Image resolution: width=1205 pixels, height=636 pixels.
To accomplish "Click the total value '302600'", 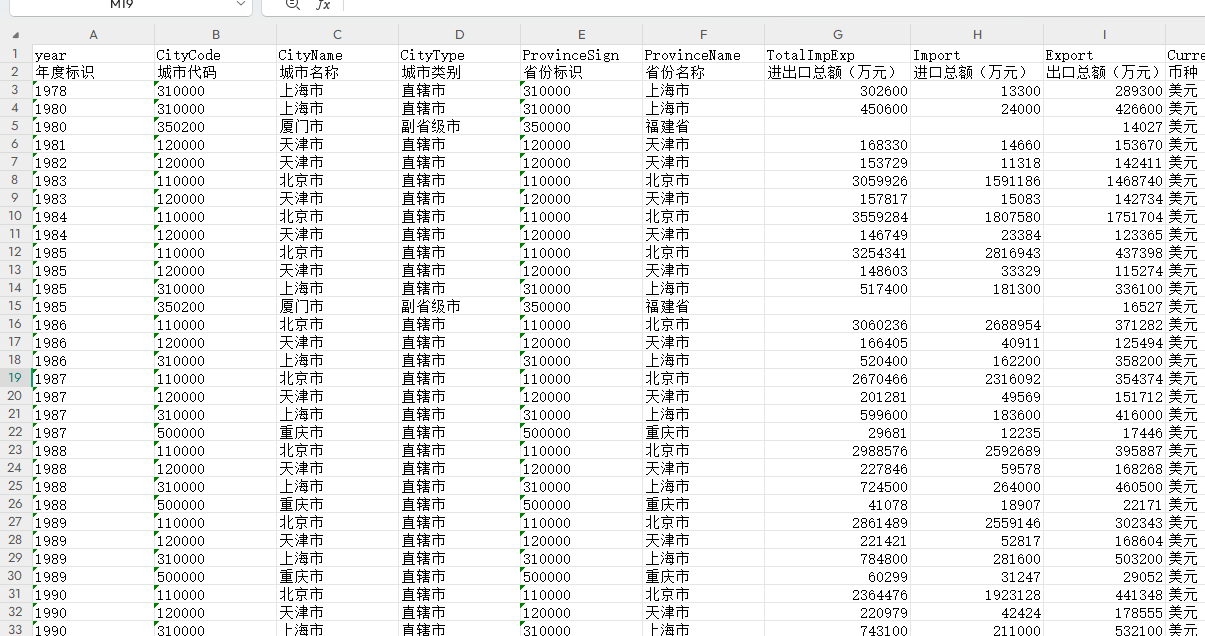I will [837, 91].
